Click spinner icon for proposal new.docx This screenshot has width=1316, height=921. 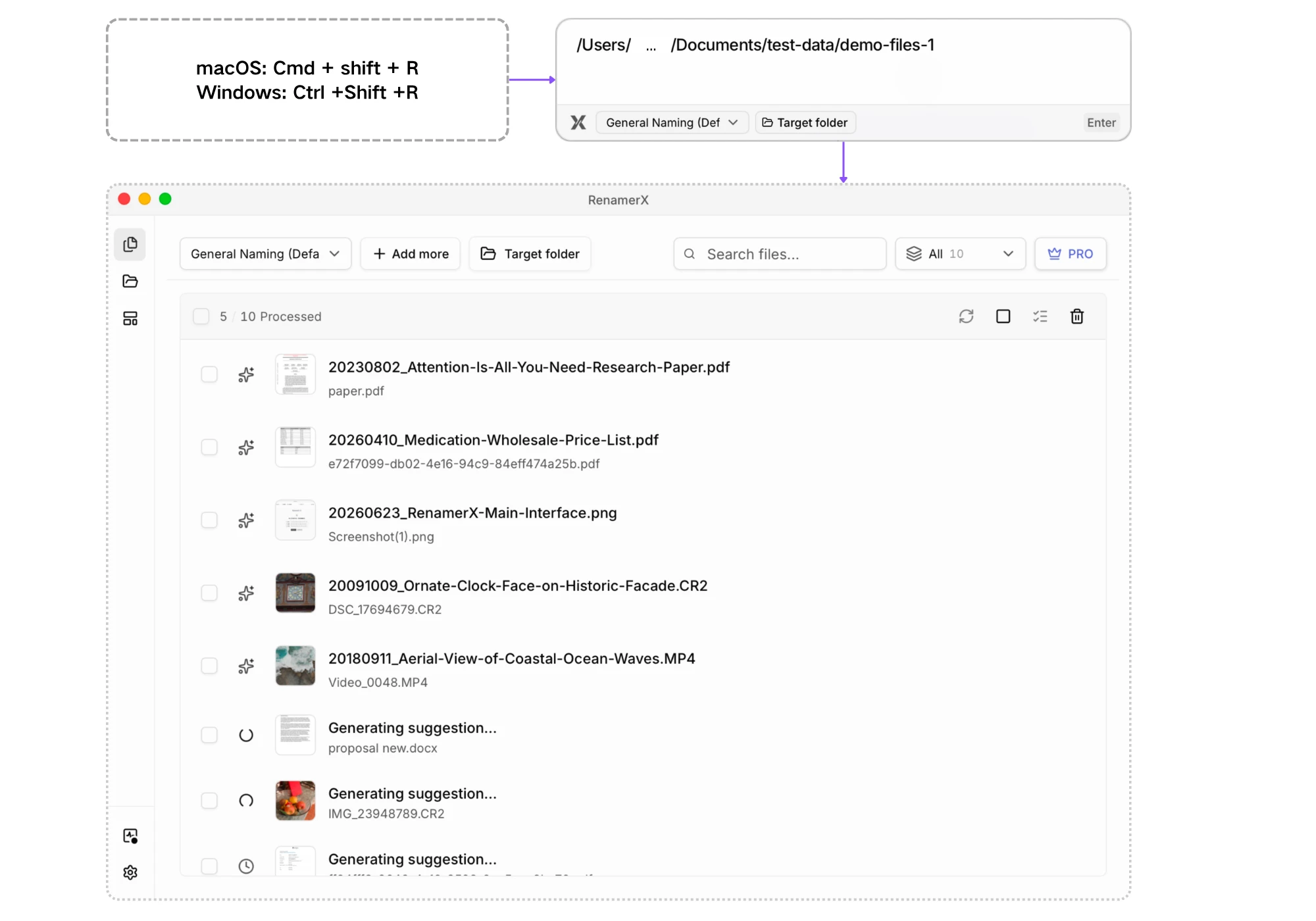click(246, 735)
